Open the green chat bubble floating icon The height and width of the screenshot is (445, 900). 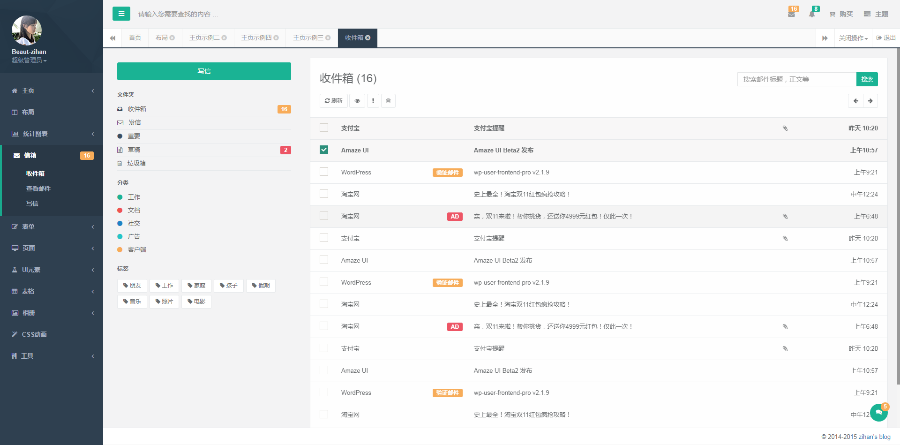(x=879, y=412)
